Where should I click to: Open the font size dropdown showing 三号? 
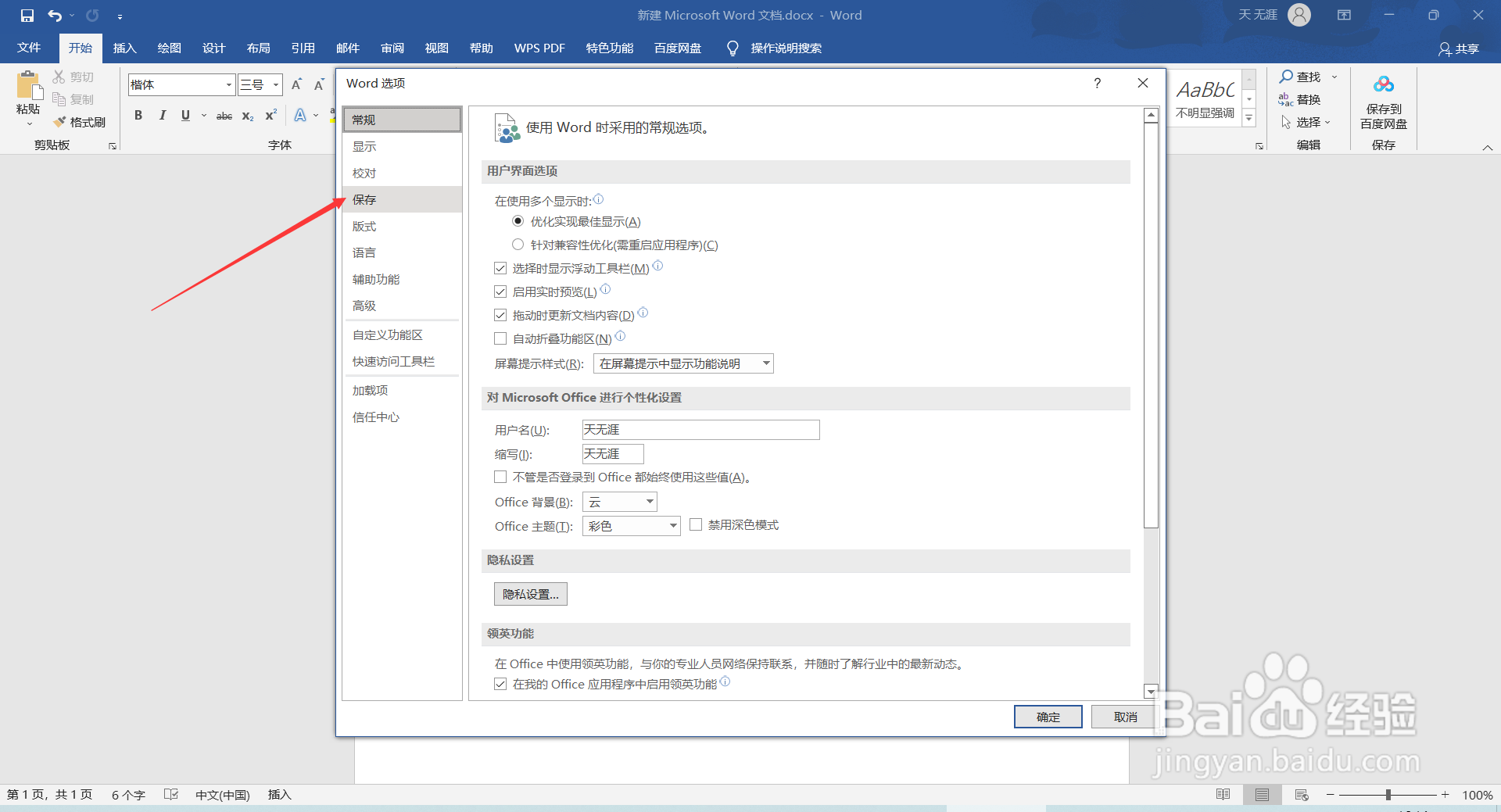(x=276, y=84)
